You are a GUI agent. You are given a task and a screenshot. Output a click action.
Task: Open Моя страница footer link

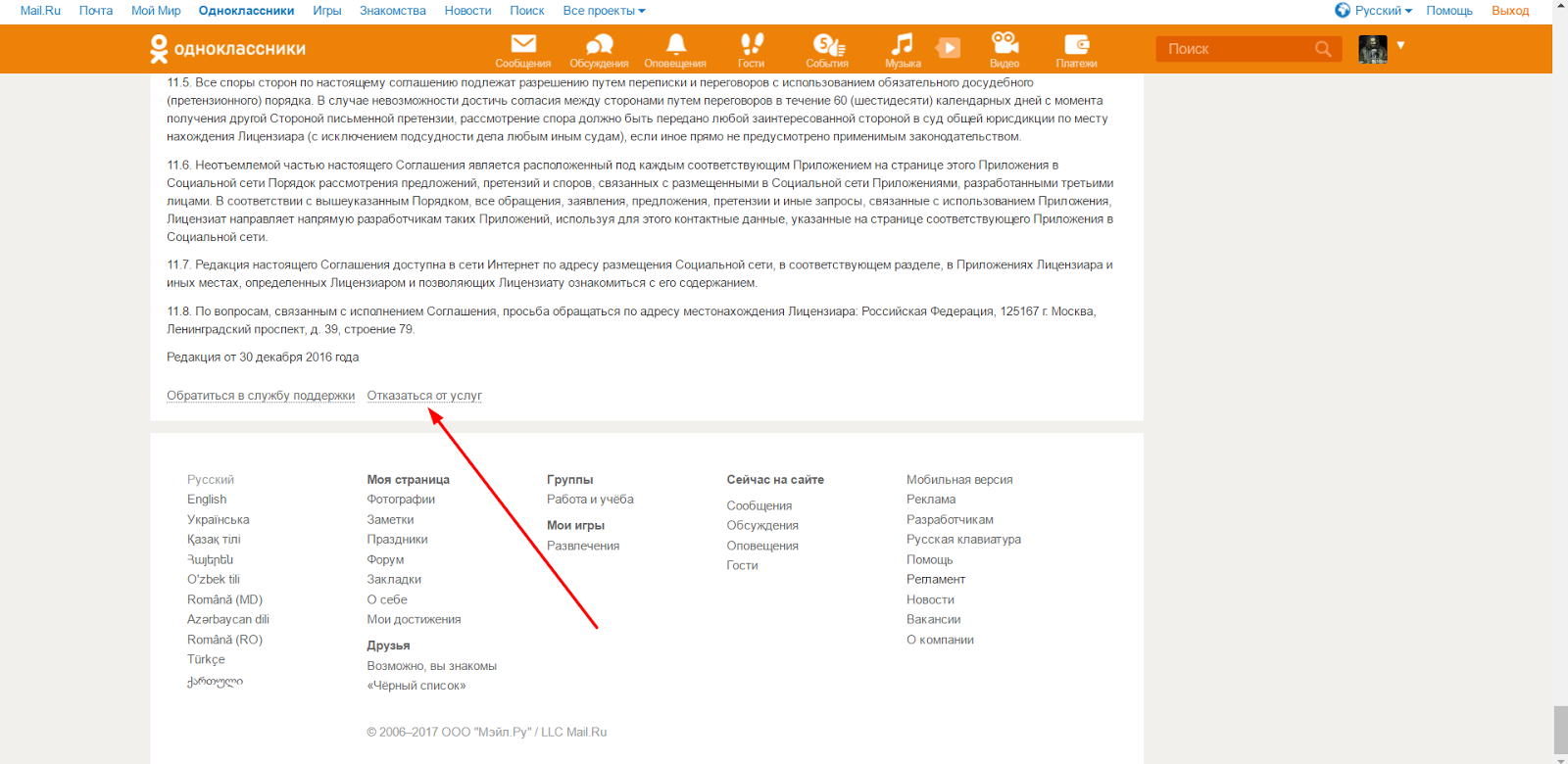[x=409, y=480]
